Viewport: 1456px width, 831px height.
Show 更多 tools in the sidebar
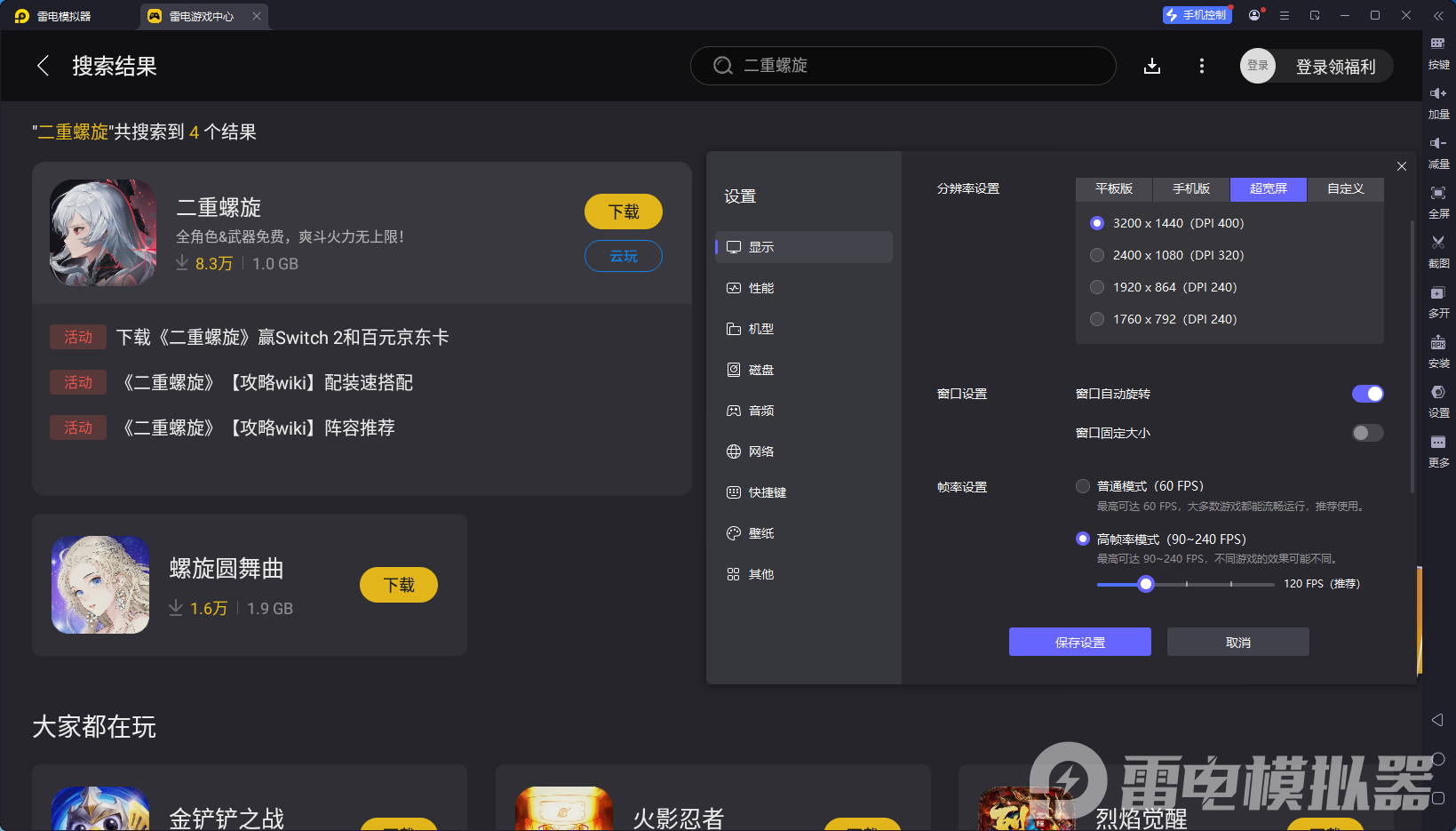1438,450
